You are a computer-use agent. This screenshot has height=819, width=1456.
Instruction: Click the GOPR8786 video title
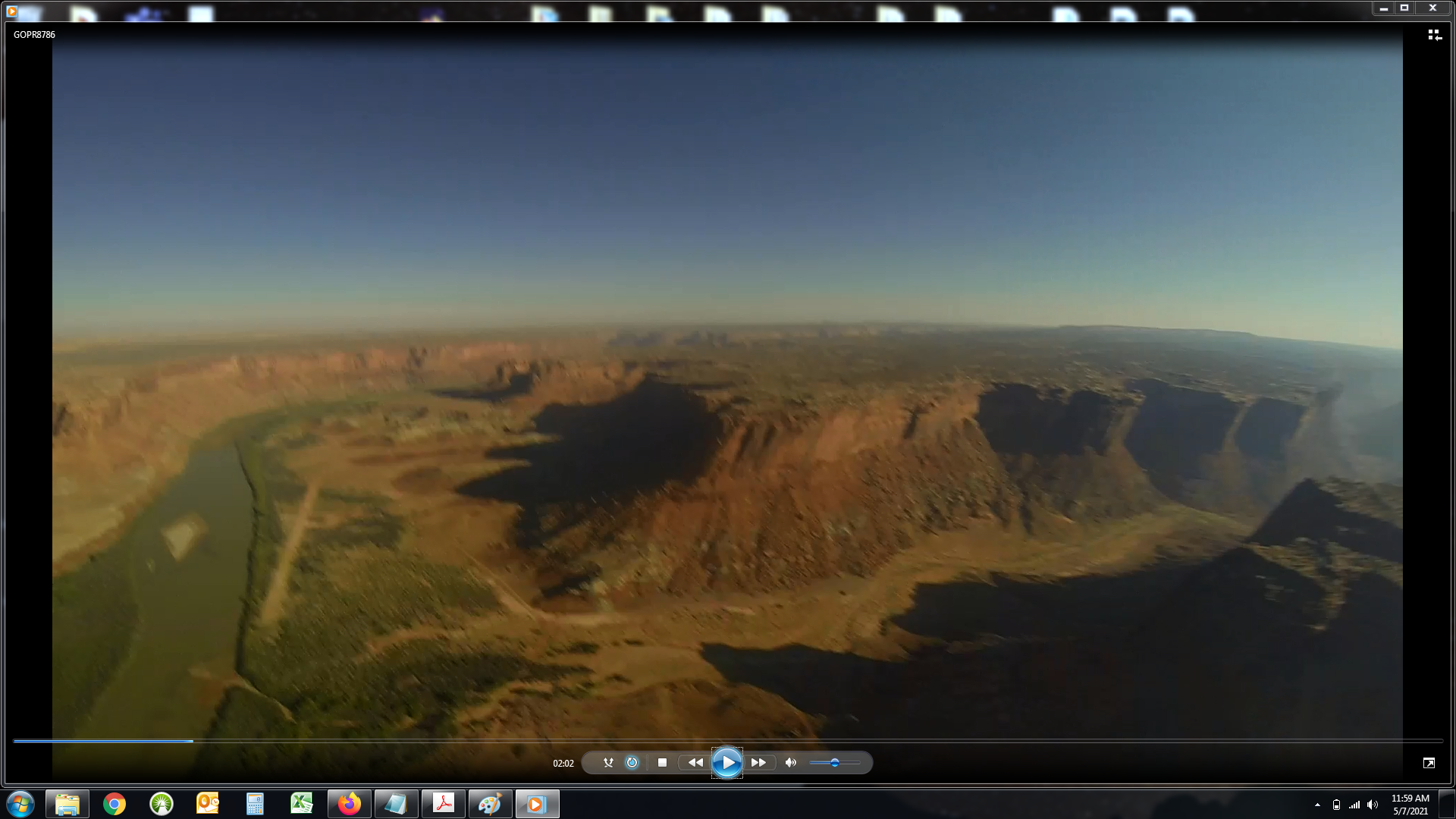(x=34, y=35)
